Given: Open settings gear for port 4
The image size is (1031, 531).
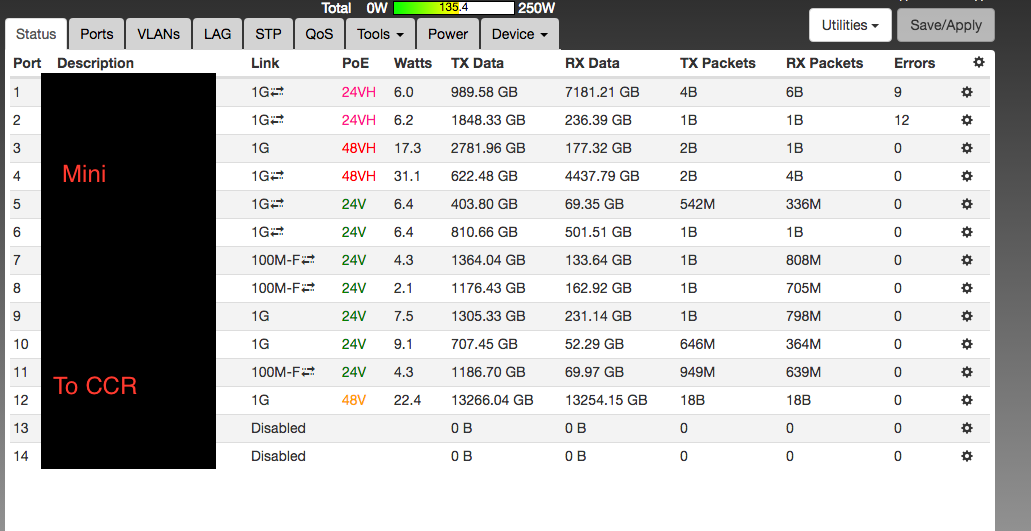Looking at the screenshot, I should point(967,176).
